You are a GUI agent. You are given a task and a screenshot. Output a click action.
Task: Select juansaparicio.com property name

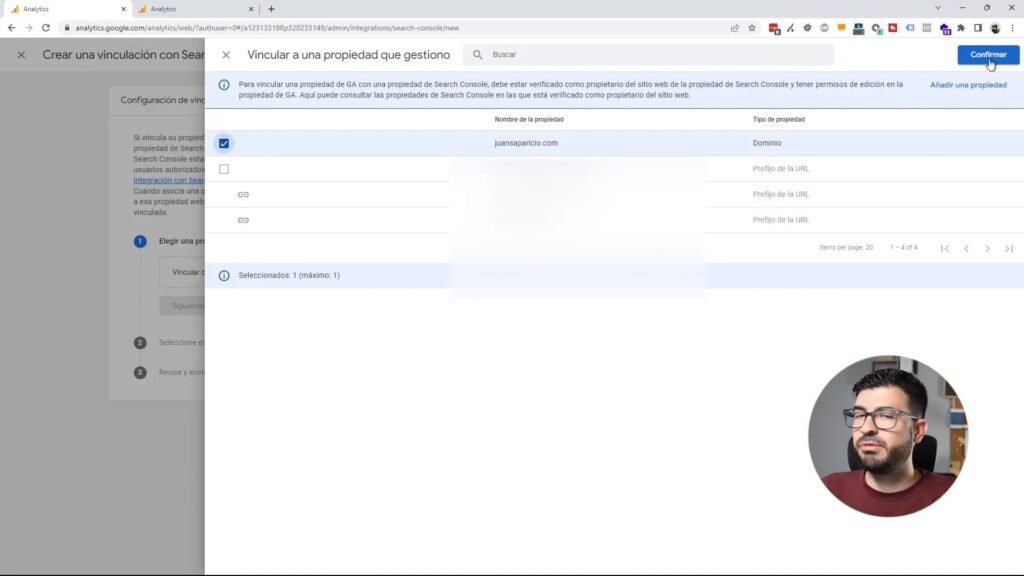(x=526, y=143)
